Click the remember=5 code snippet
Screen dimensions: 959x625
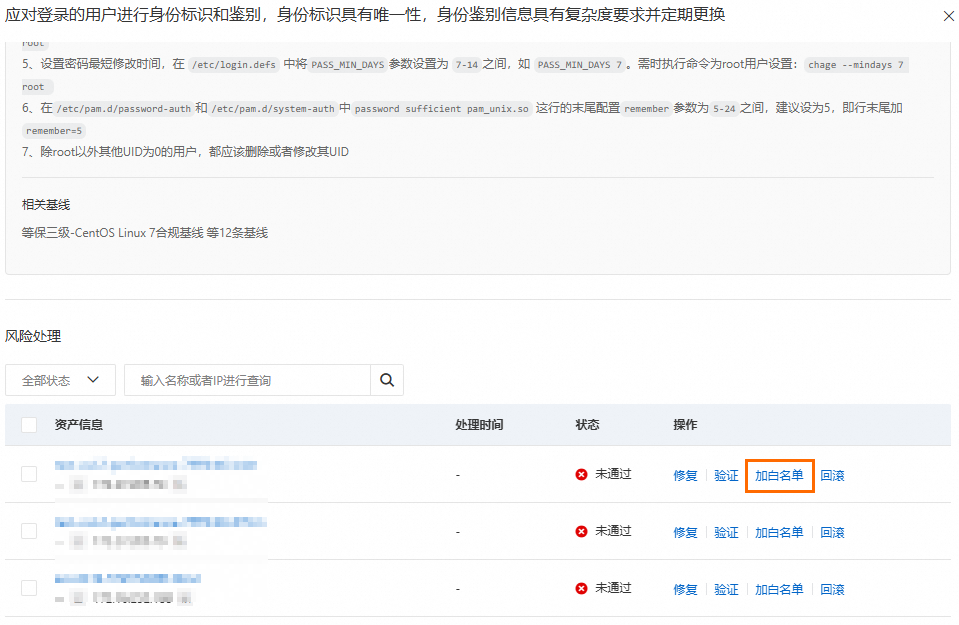click(x=54, y=131)
